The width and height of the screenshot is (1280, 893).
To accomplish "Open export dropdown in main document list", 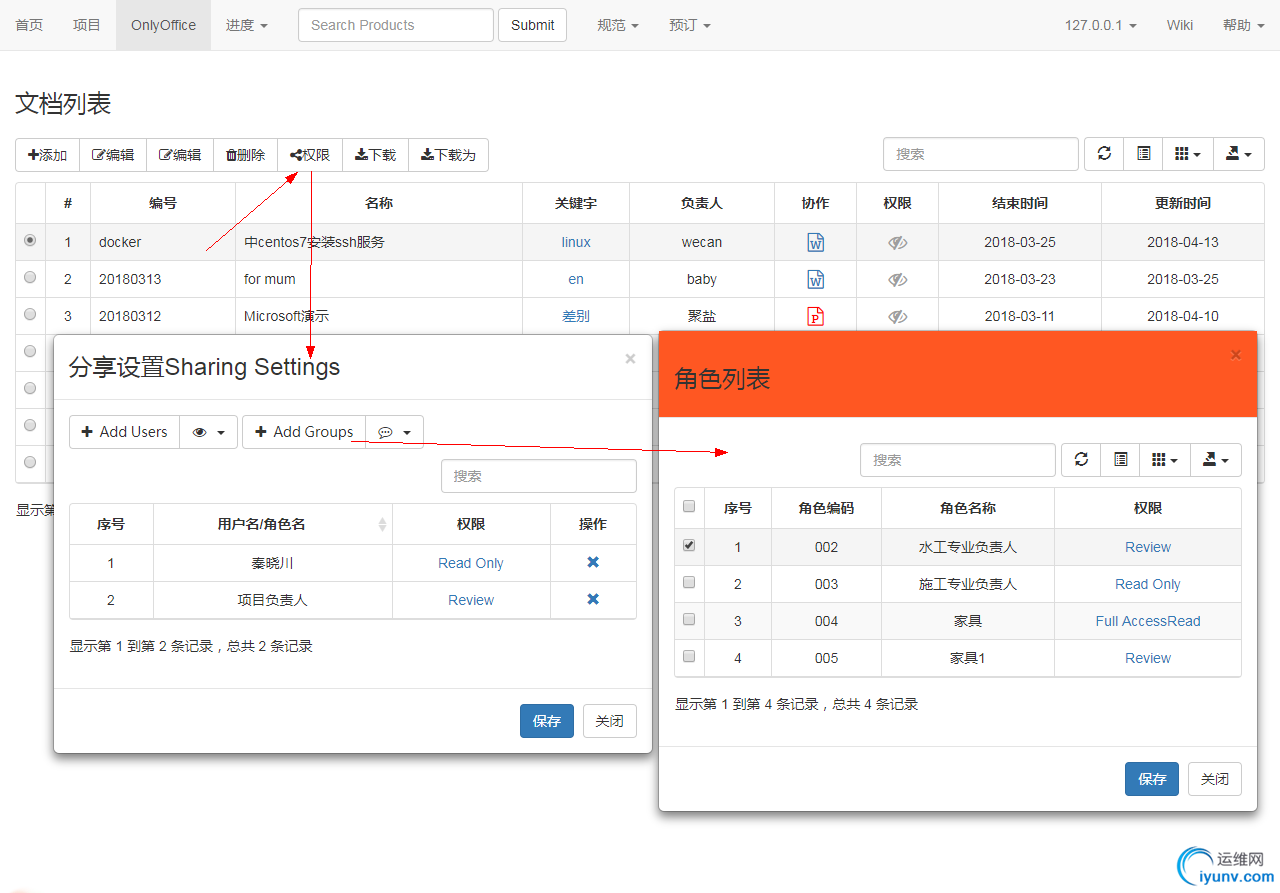I will pyautogui.click(x=1239, y=154).
